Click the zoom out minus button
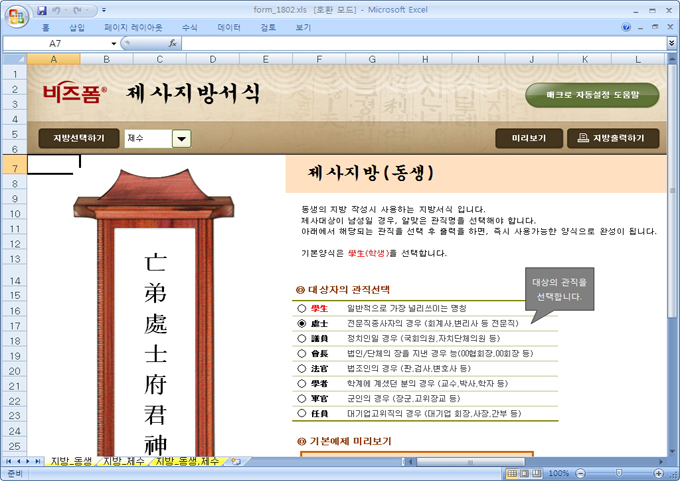The height and width of the screenshot is (481, 680). tap(581, 474)
